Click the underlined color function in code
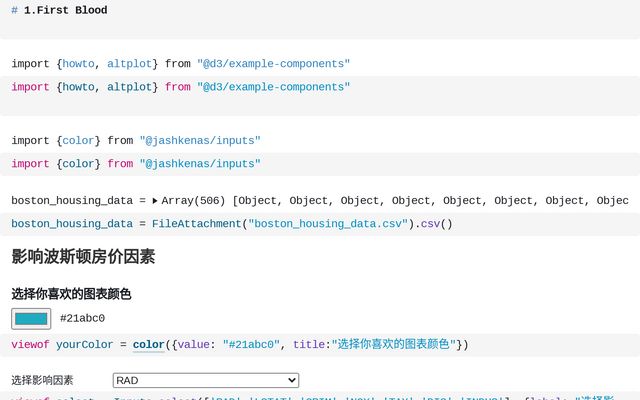Screen dimensions: 640x400 point(149,345)
